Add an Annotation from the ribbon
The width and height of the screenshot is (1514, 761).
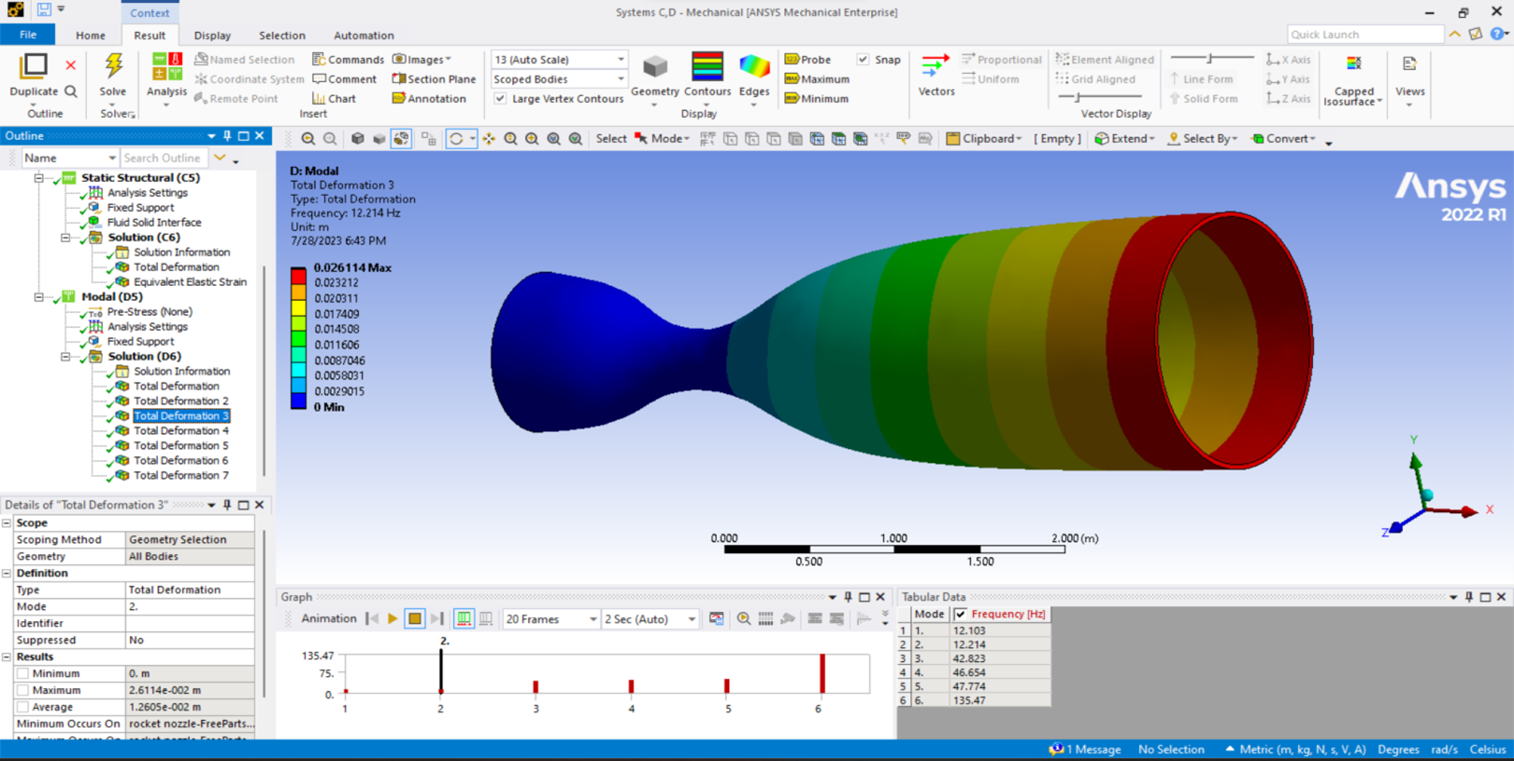(429, 99)
